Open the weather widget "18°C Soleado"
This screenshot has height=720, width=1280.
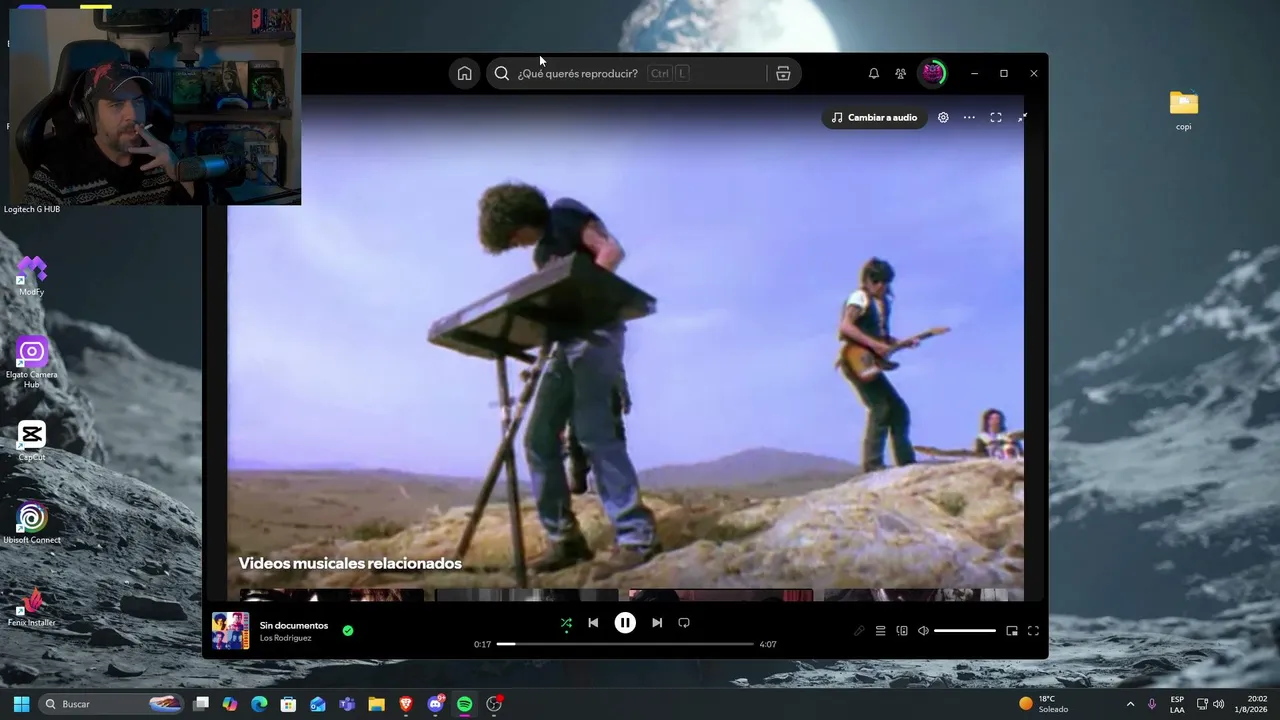[1044, 704]
